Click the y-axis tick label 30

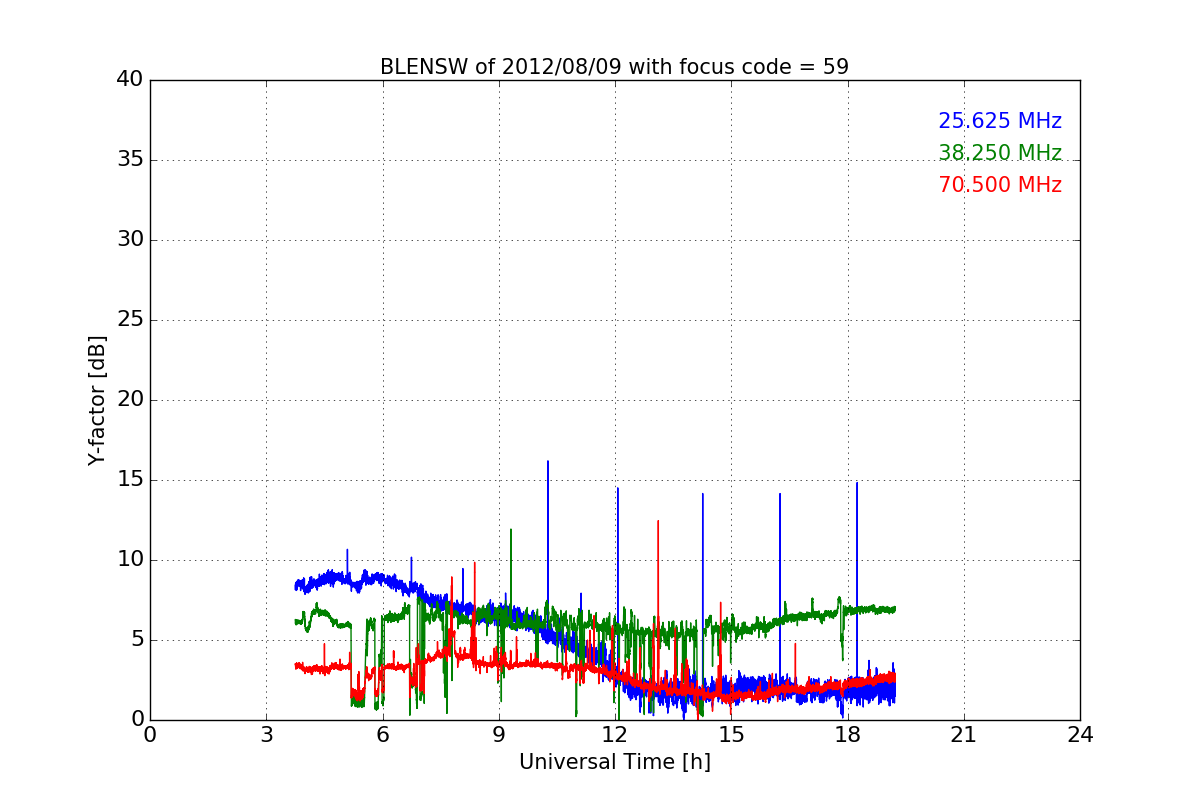point(130,240)
